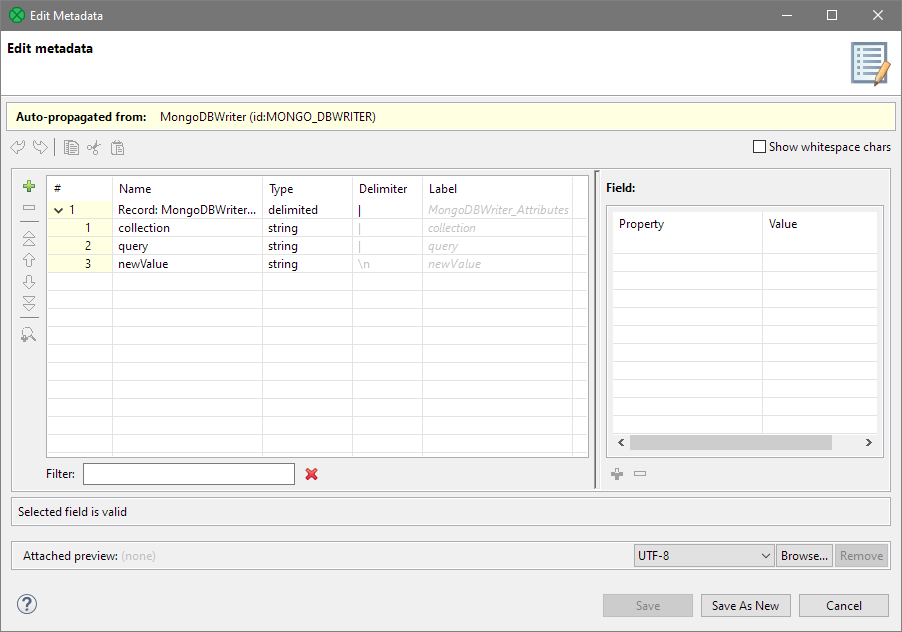
Task: Clear filter with red X
Action: 311,474
